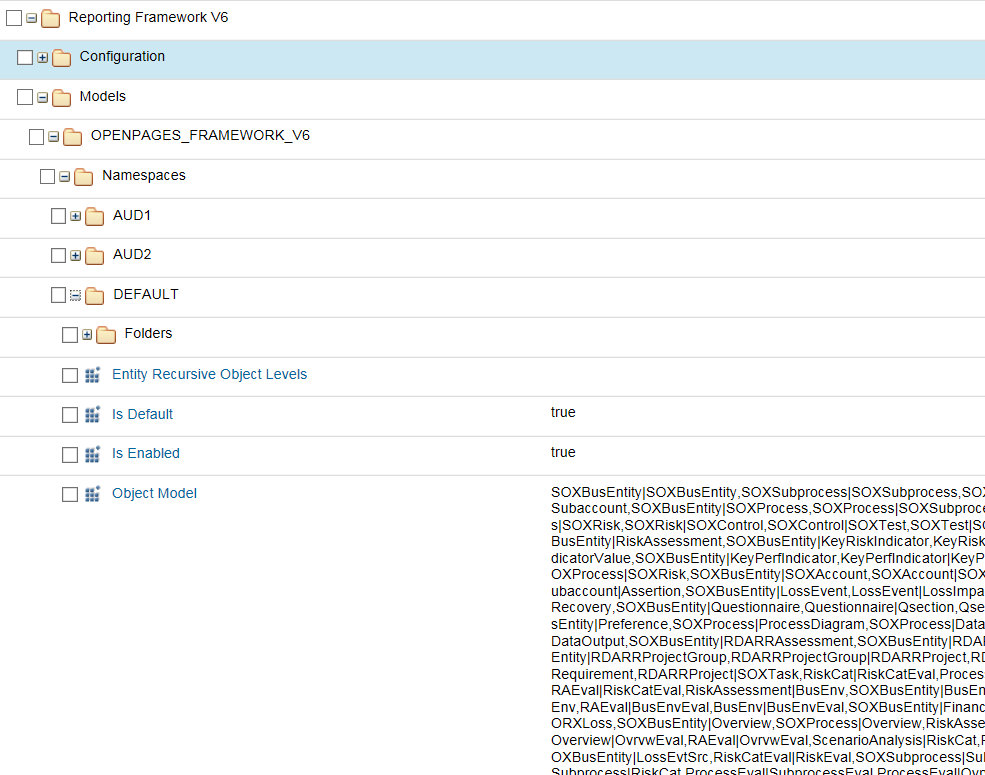985x775 pixels.
Task: Expand the Configuration folder node
Action: pyautogui.click(x=42, y=58)
